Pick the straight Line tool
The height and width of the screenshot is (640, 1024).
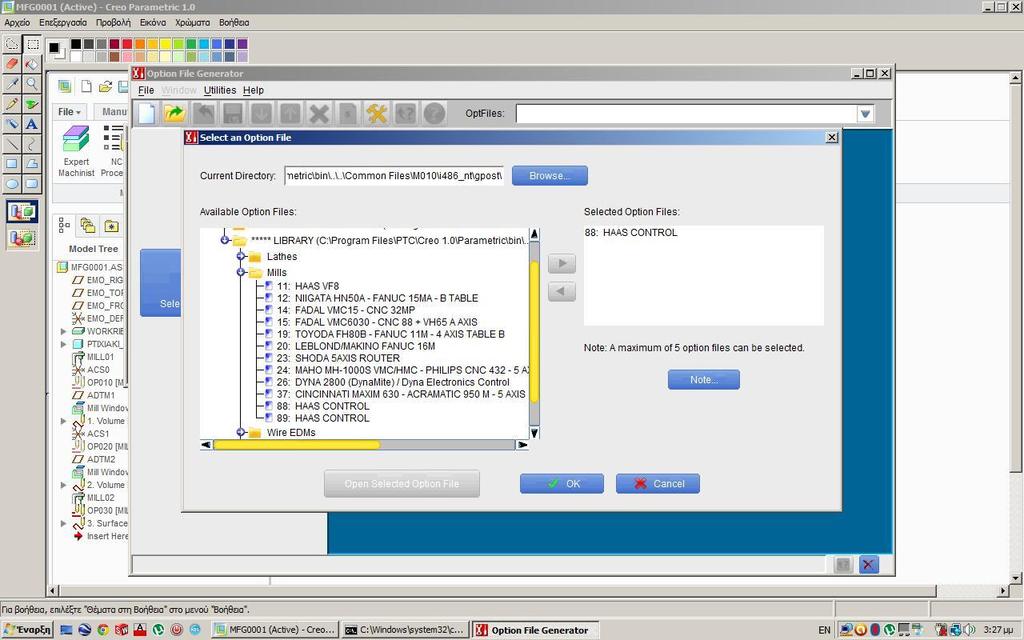click(12, 144)
